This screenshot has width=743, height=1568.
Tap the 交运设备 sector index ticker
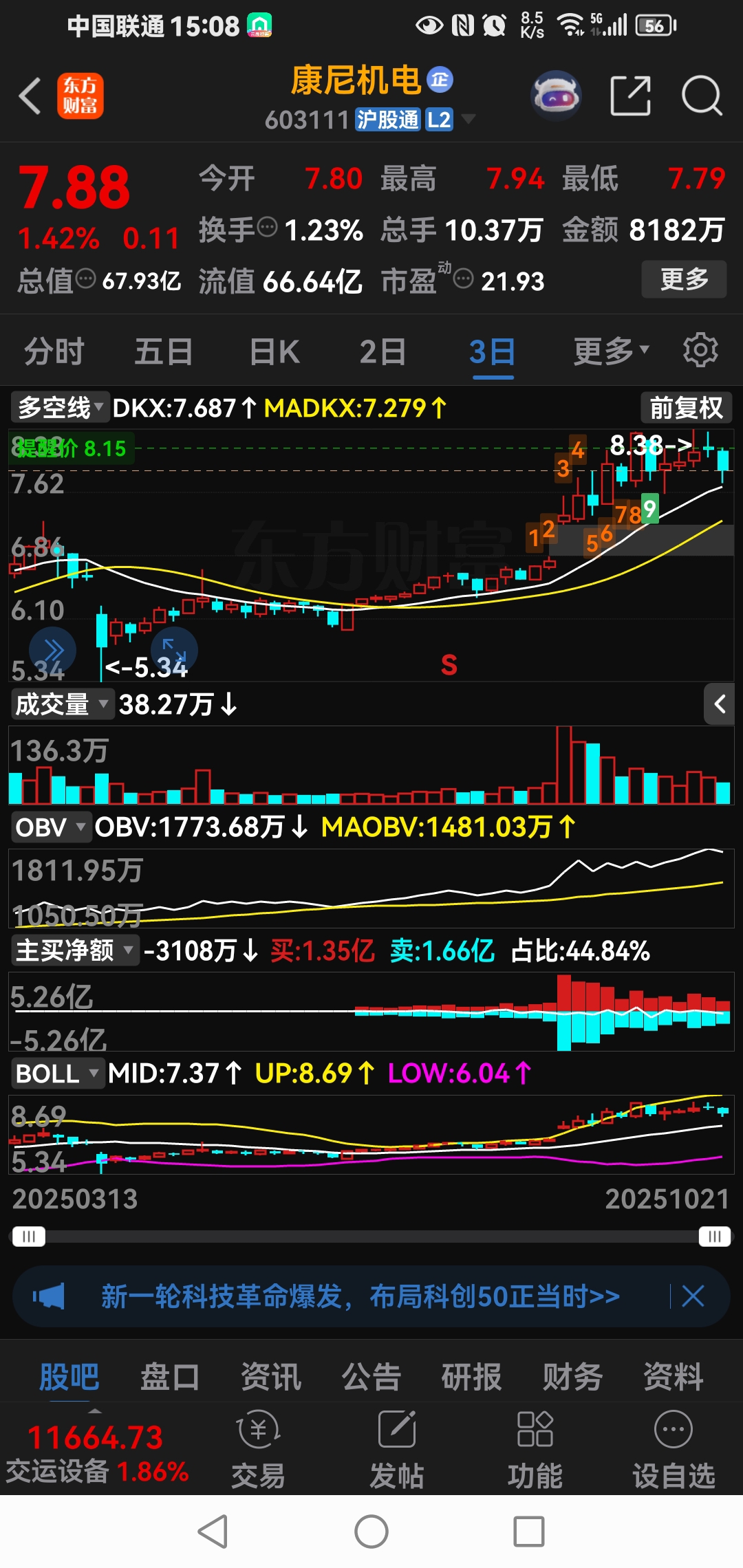coord(96,1455)
